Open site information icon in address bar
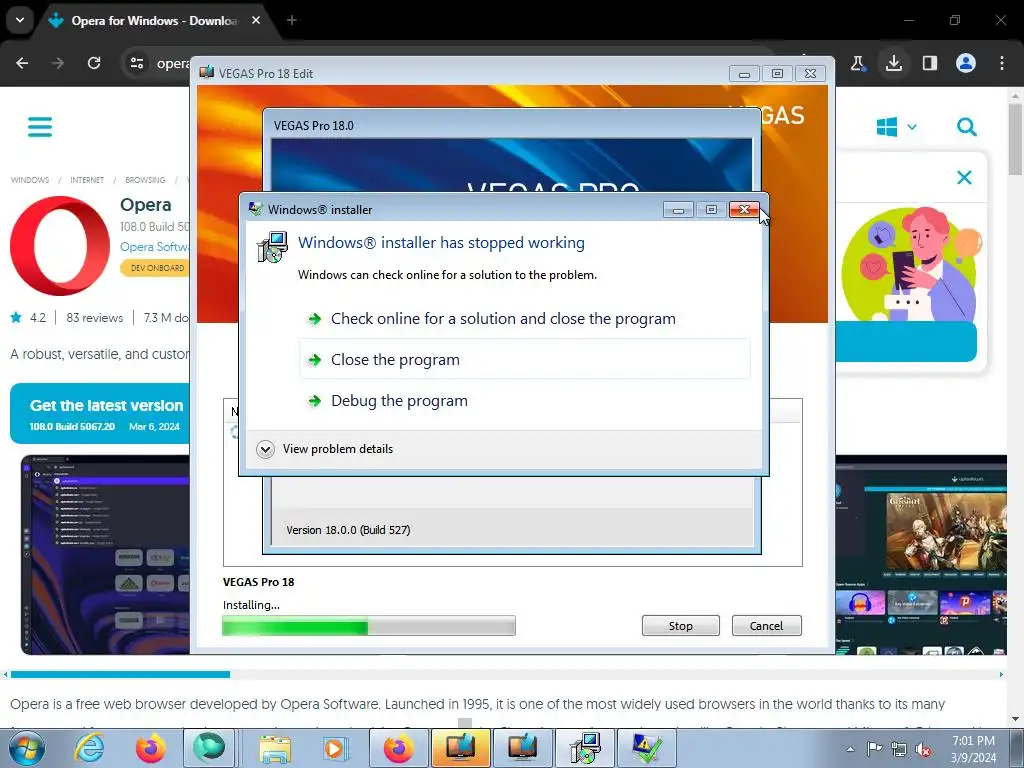 (x=137, y=63)
